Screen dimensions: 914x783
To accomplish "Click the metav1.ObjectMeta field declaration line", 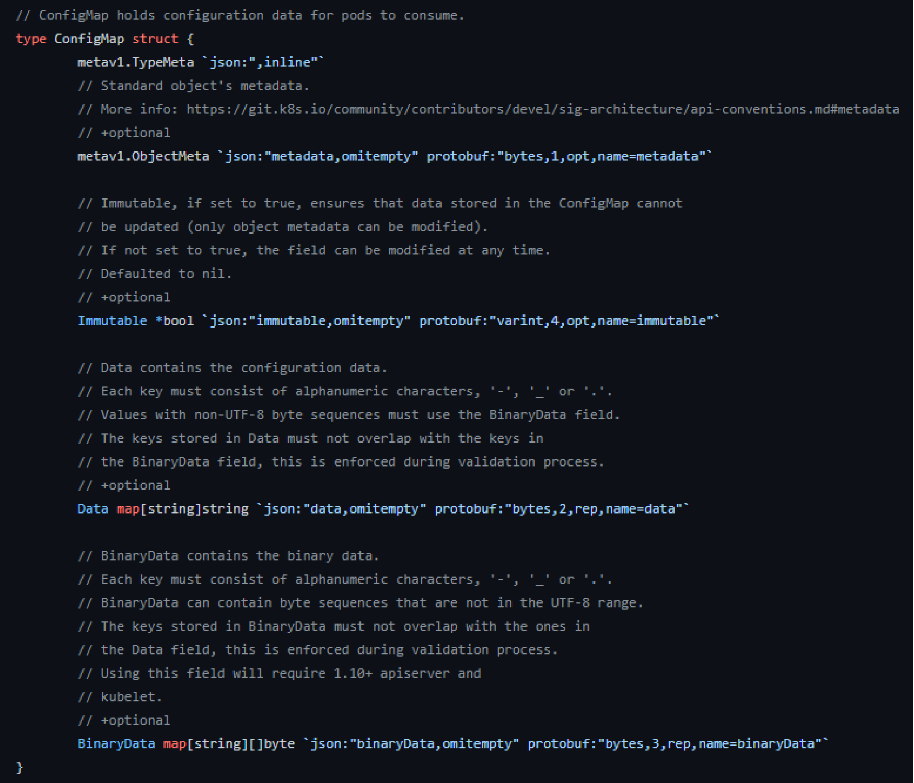I will (395, 156).
